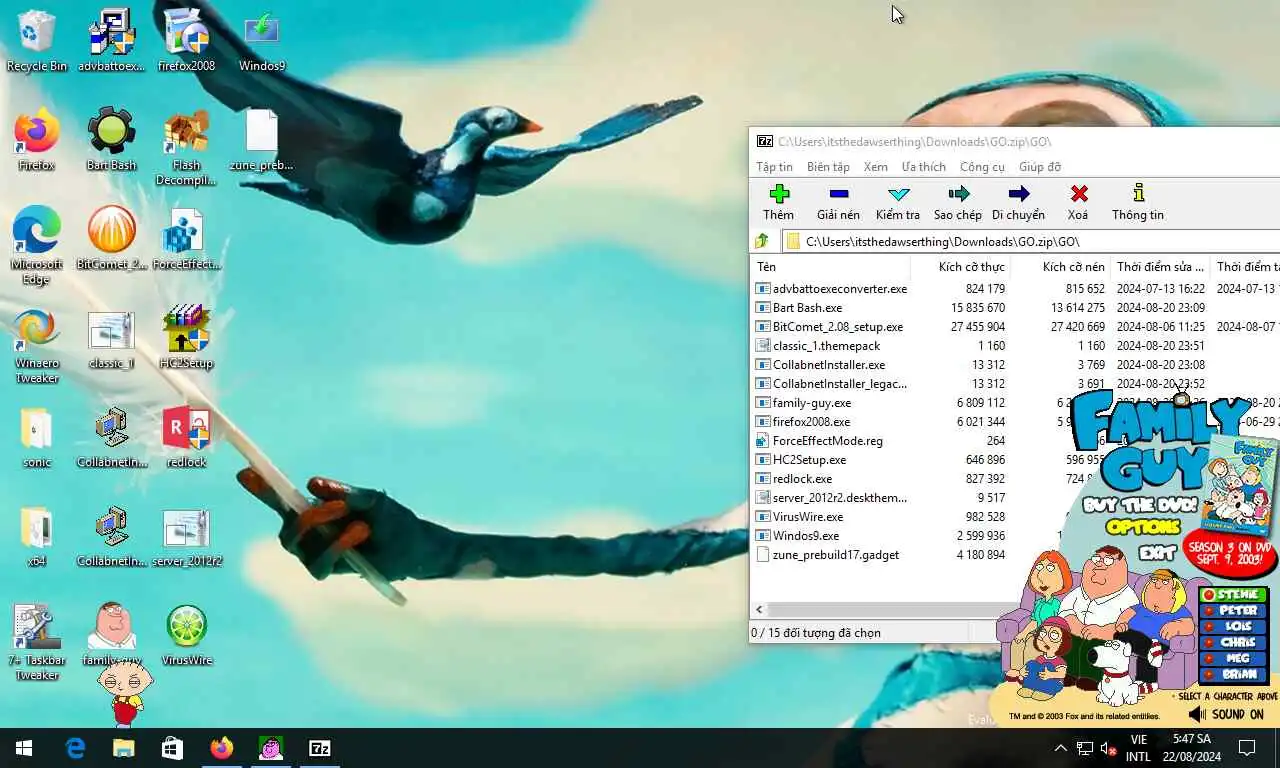Sort by Kích cỡ nén column header
The image size is (1280, 768).
coord(1060,267)
